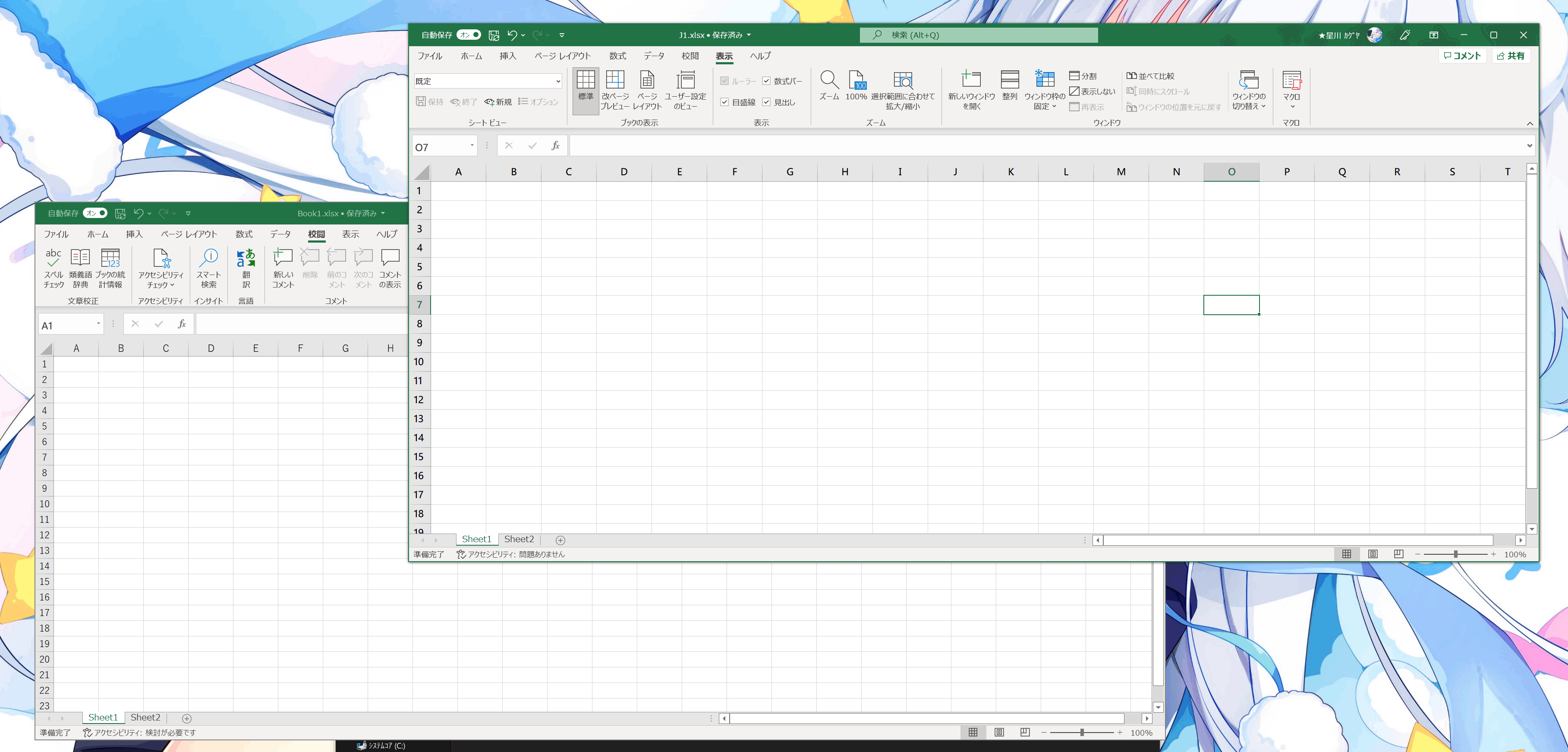Click Save icon in Book1 title bar

[x=120, y=214]
